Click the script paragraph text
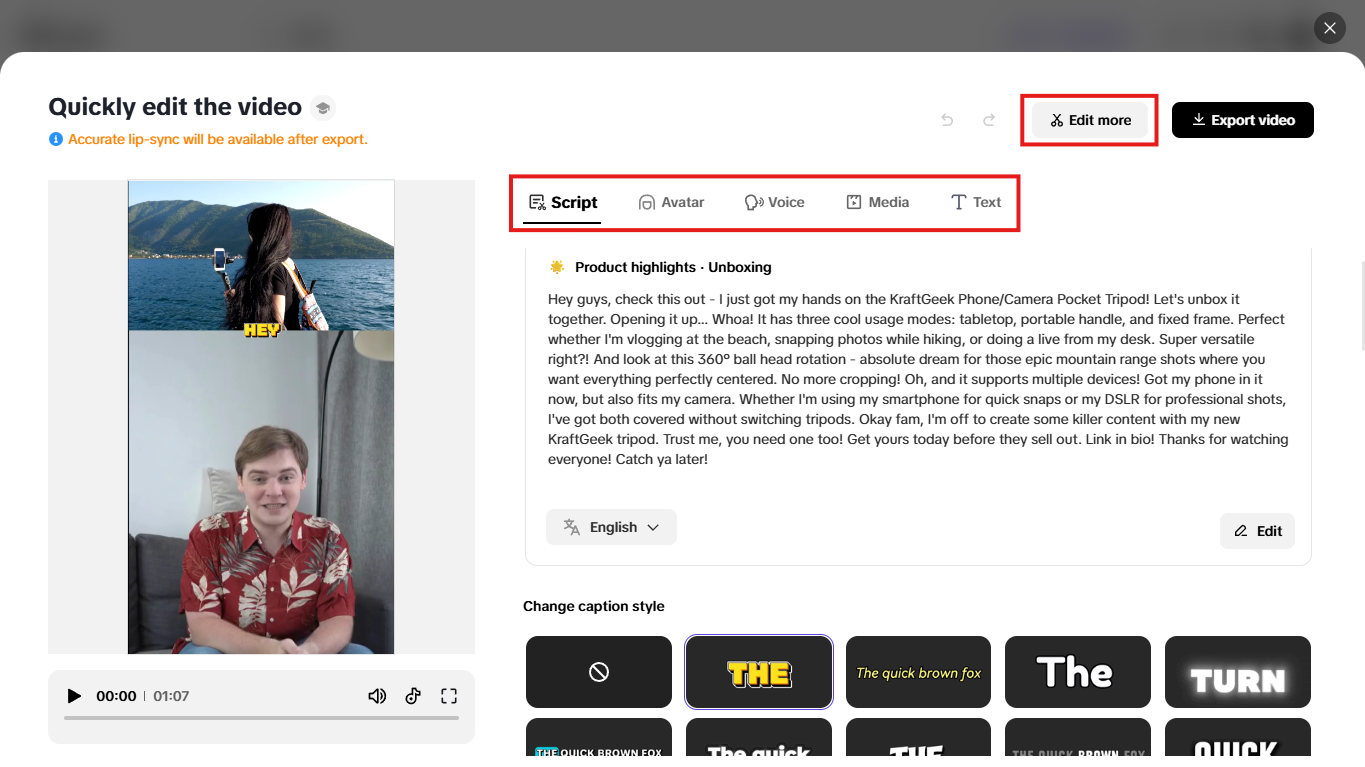Viewport: 1365px width, 767px height. point(918,379)
